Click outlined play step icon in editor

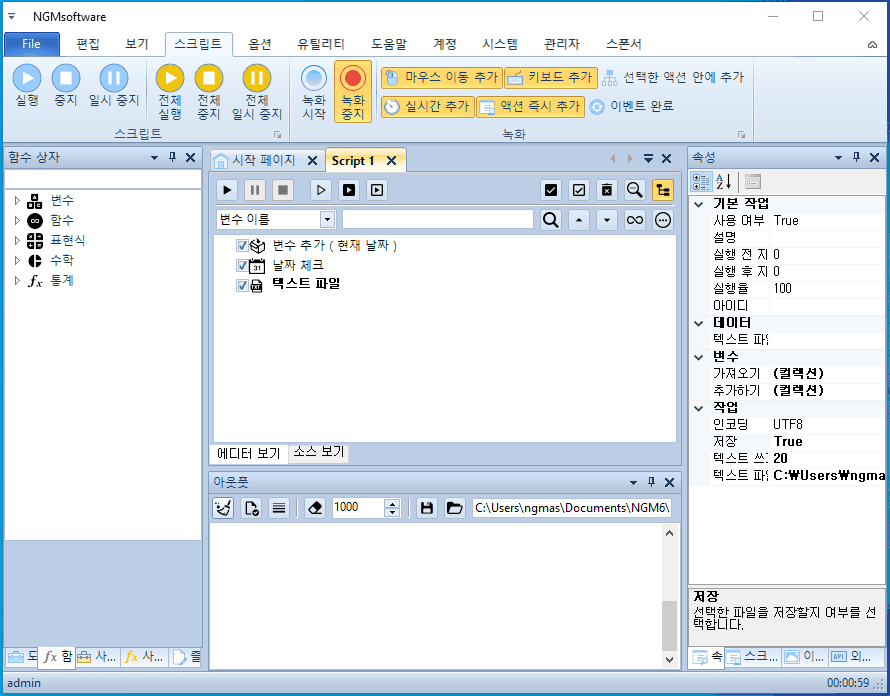tap(321, 190)
